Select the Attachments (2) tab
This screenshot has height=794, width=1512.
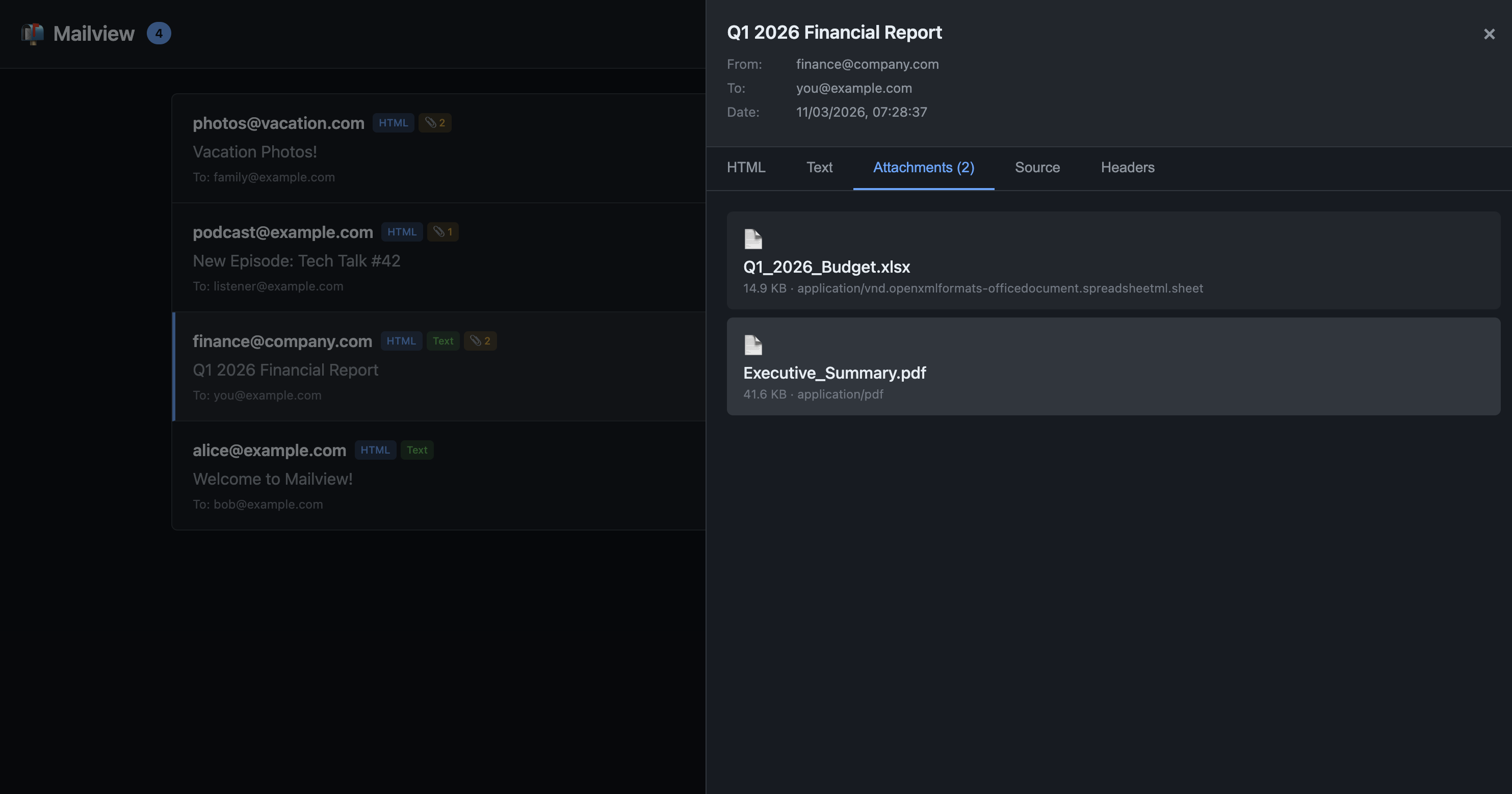pos(924,168)
